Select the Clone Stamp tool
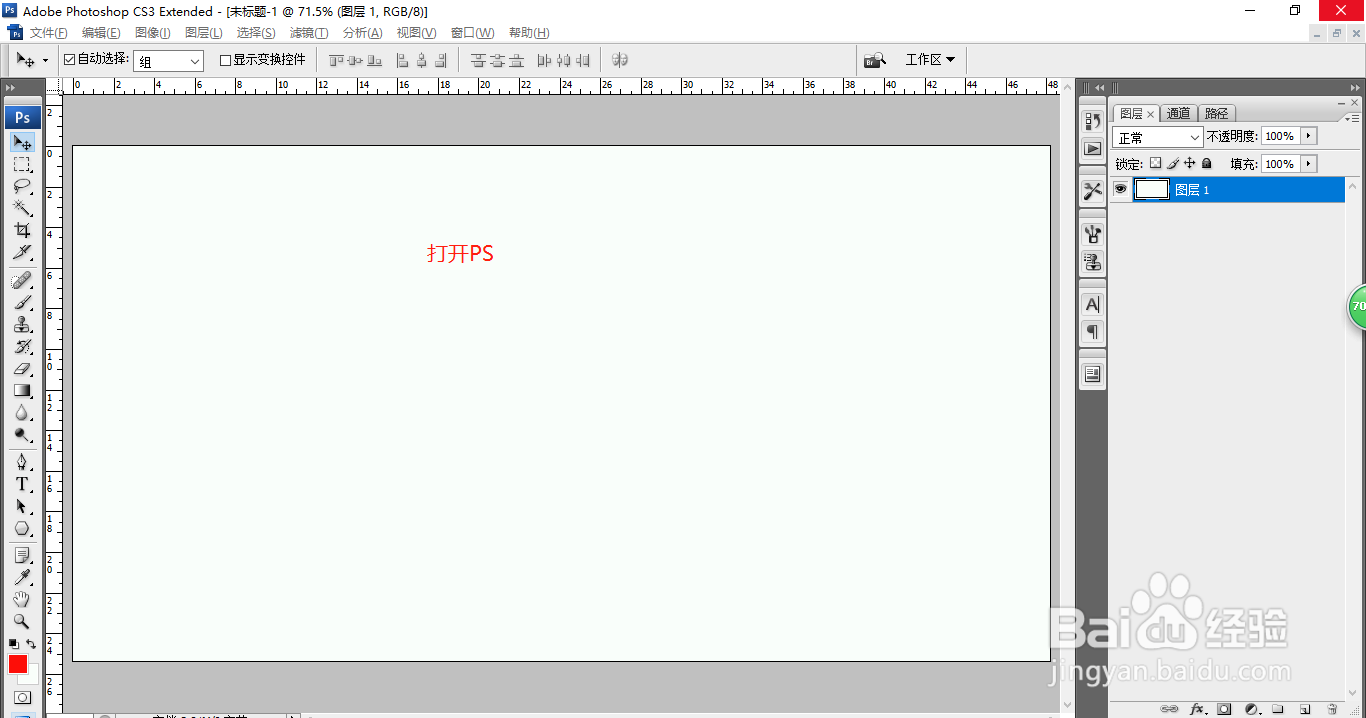Screen dimensions: 1366x718 pyautogui.click(x=22, y=324)
